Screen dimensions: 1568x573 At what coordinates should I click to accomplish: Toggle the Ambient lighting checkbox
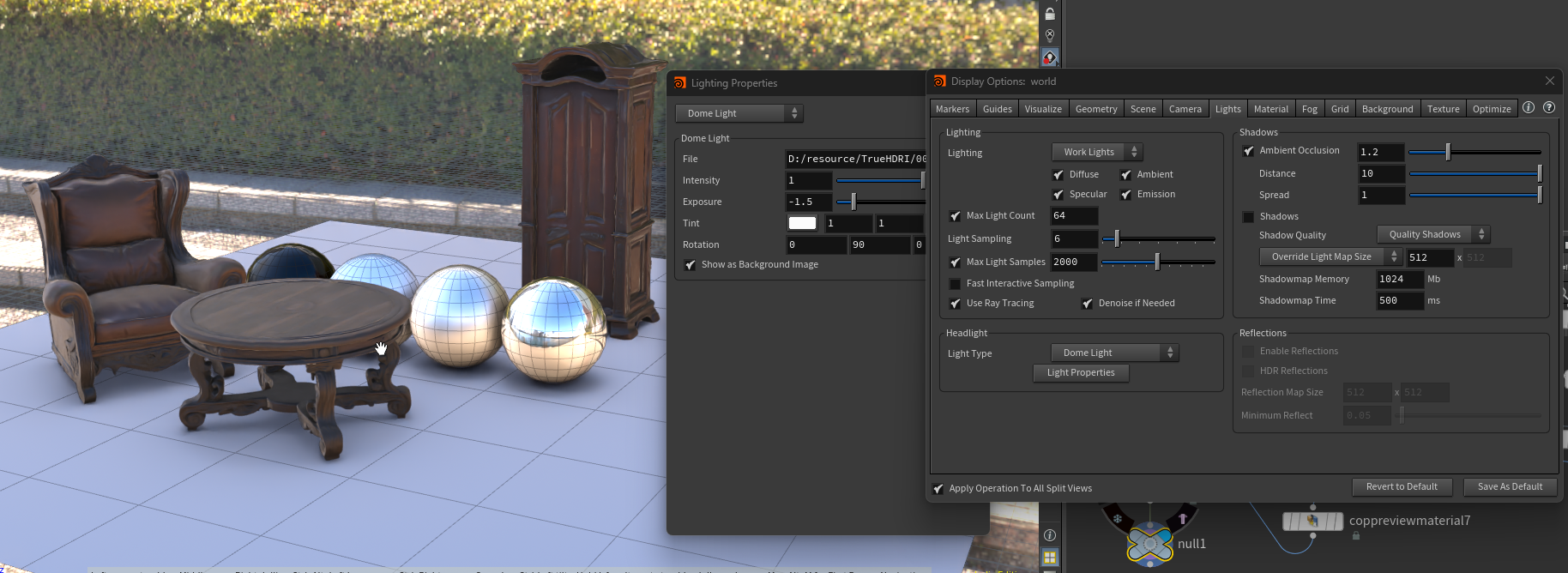pos(1126,175)
